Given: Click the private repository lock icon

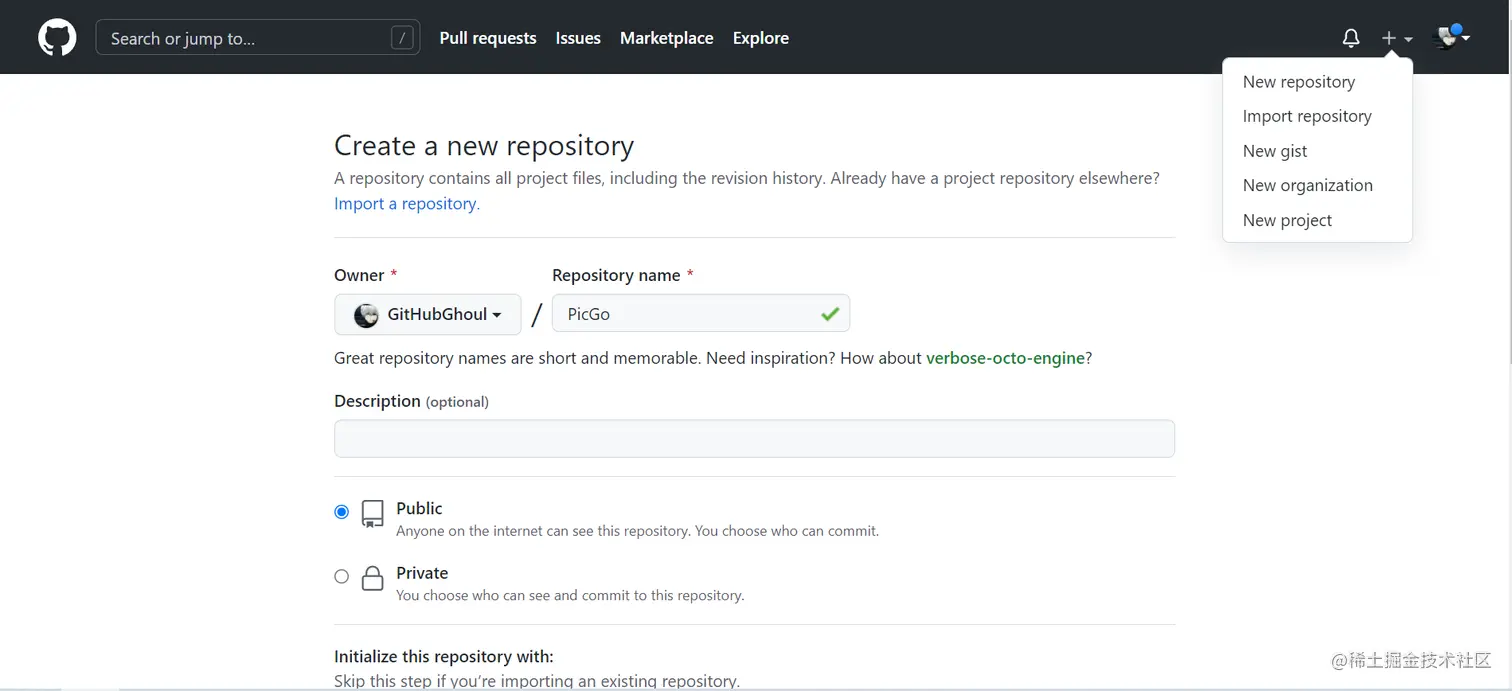Looking at the screenshot, I should pyautogui.click(x=372, y=578).
